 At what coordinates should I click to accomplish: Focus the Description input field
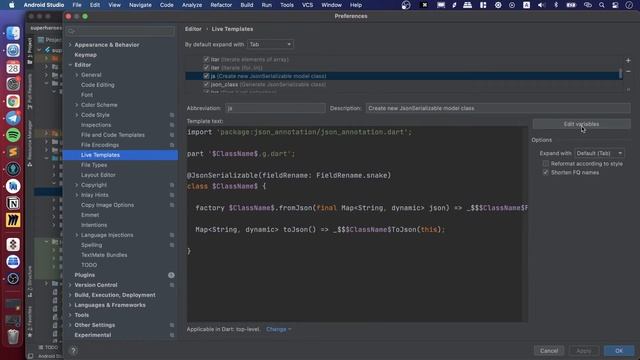tap(498, 108)
